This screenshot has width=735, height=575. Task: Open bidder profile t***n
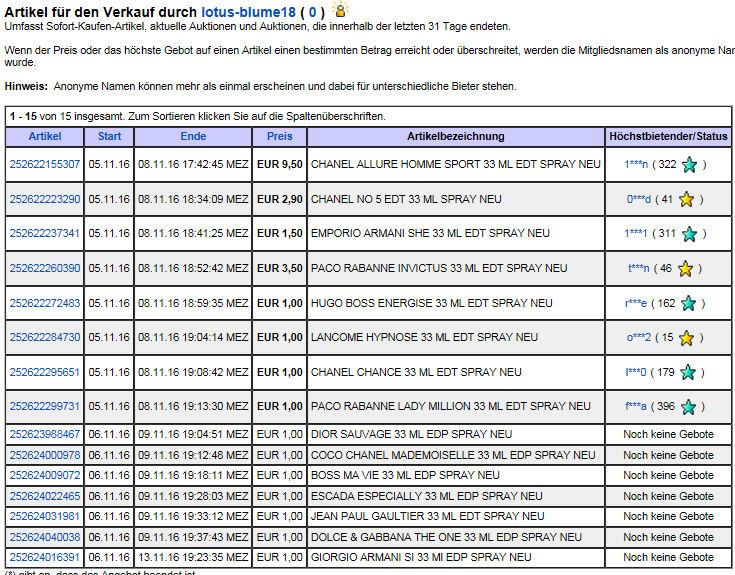click(x=638, y=268)
